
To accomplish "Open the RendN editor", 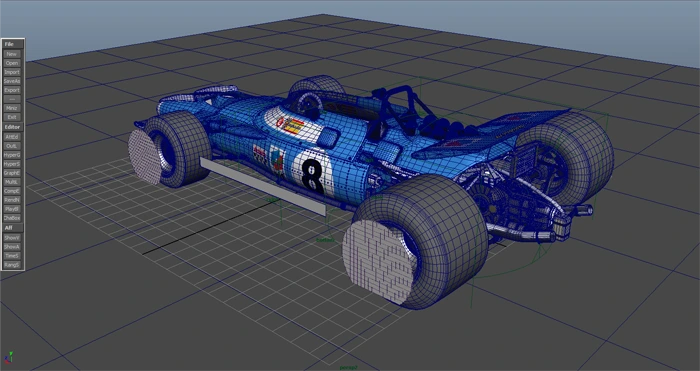I will 12,200.
